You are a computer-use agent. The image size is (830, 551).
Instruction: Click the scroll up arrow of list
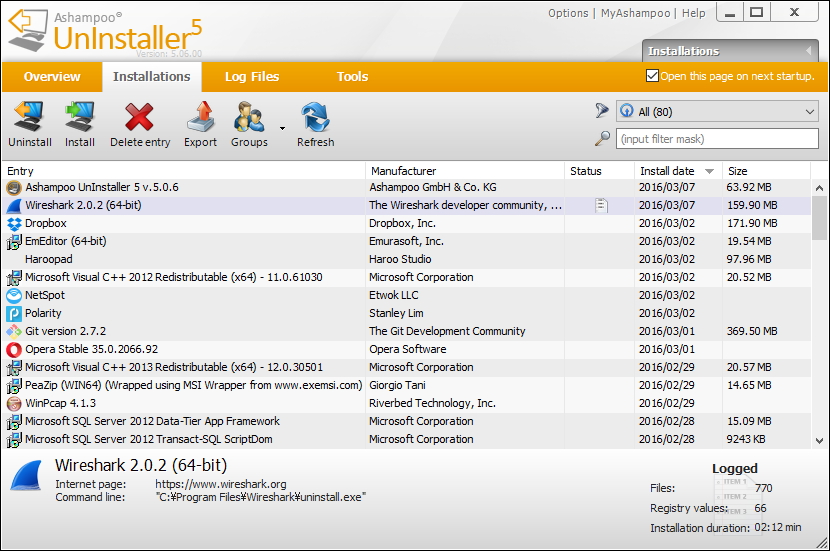(x=819, y=188)
